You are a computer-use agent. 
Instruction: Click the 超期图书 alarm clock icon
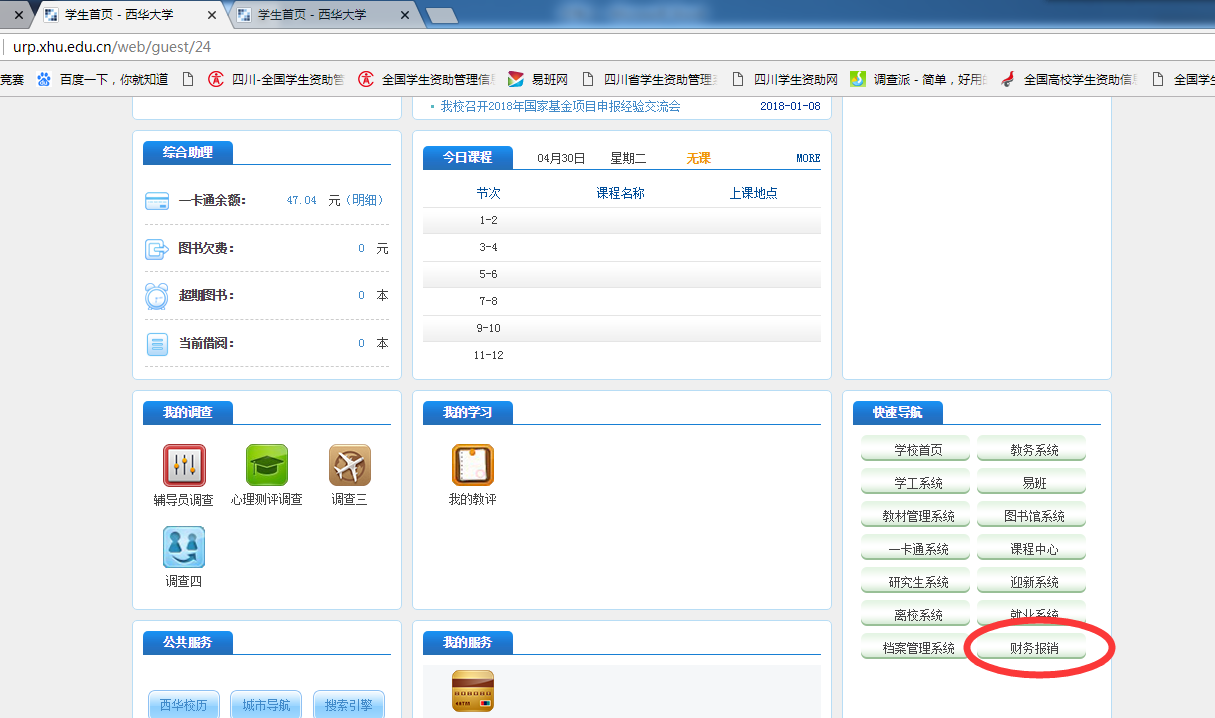(157, 296)
